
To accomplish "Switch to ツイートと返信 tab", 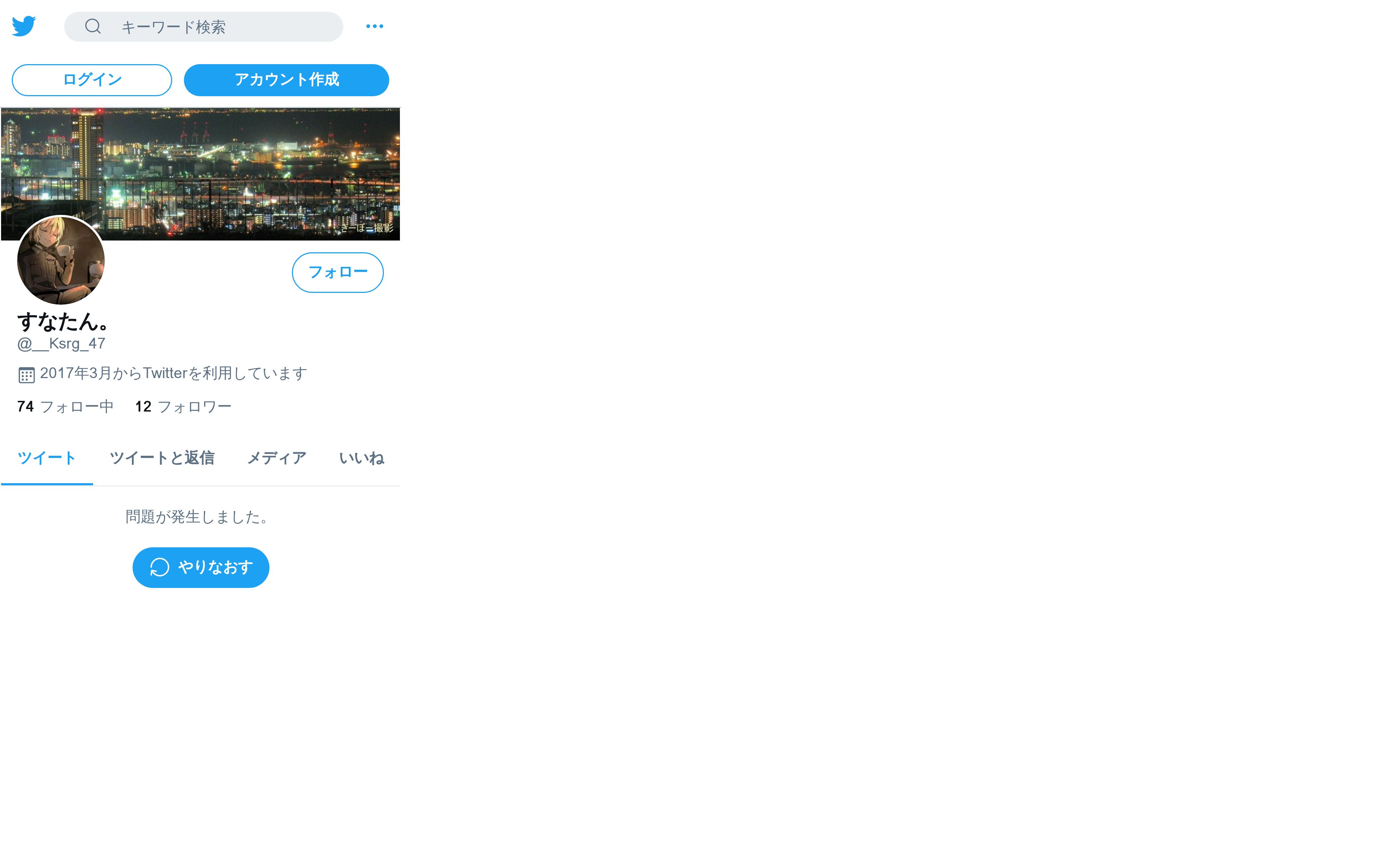I will pos(162,458).
